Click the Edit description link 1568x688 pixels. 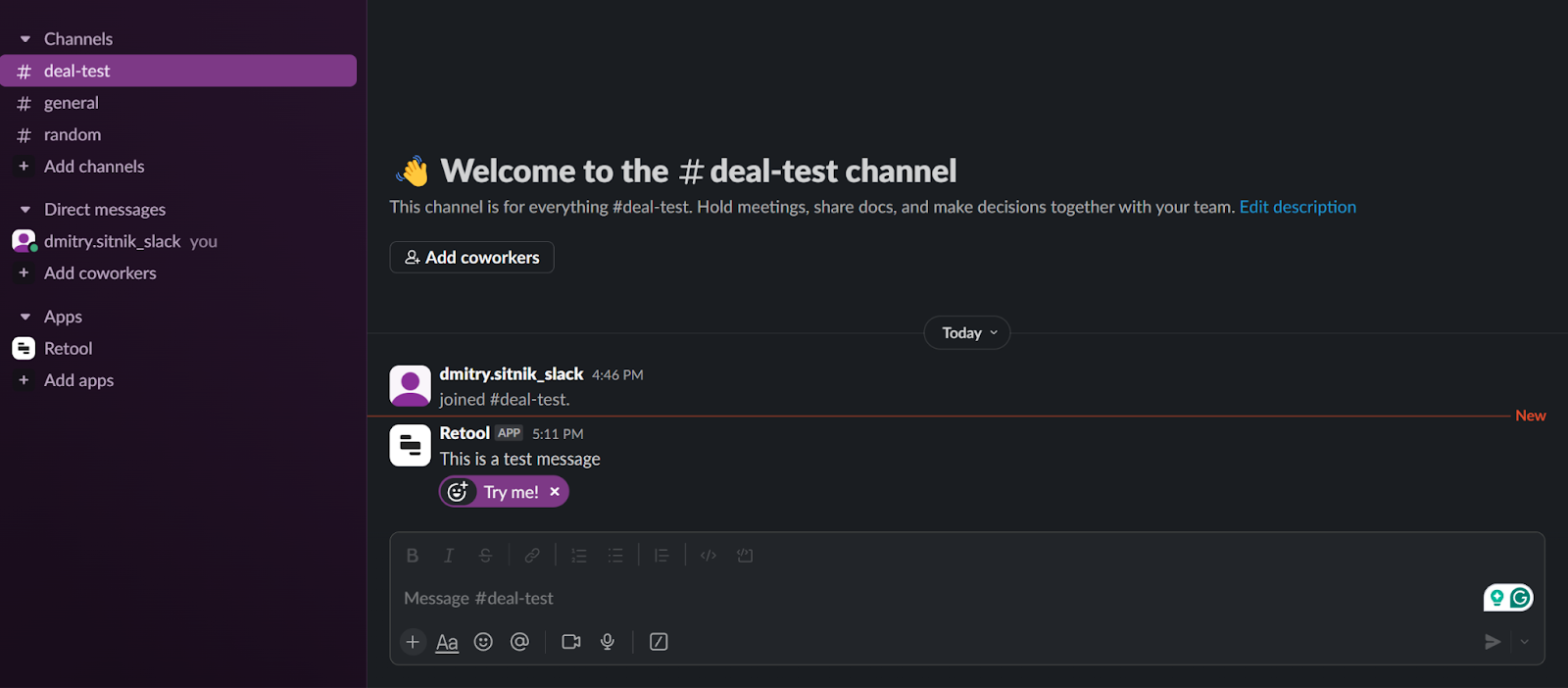1298,207
